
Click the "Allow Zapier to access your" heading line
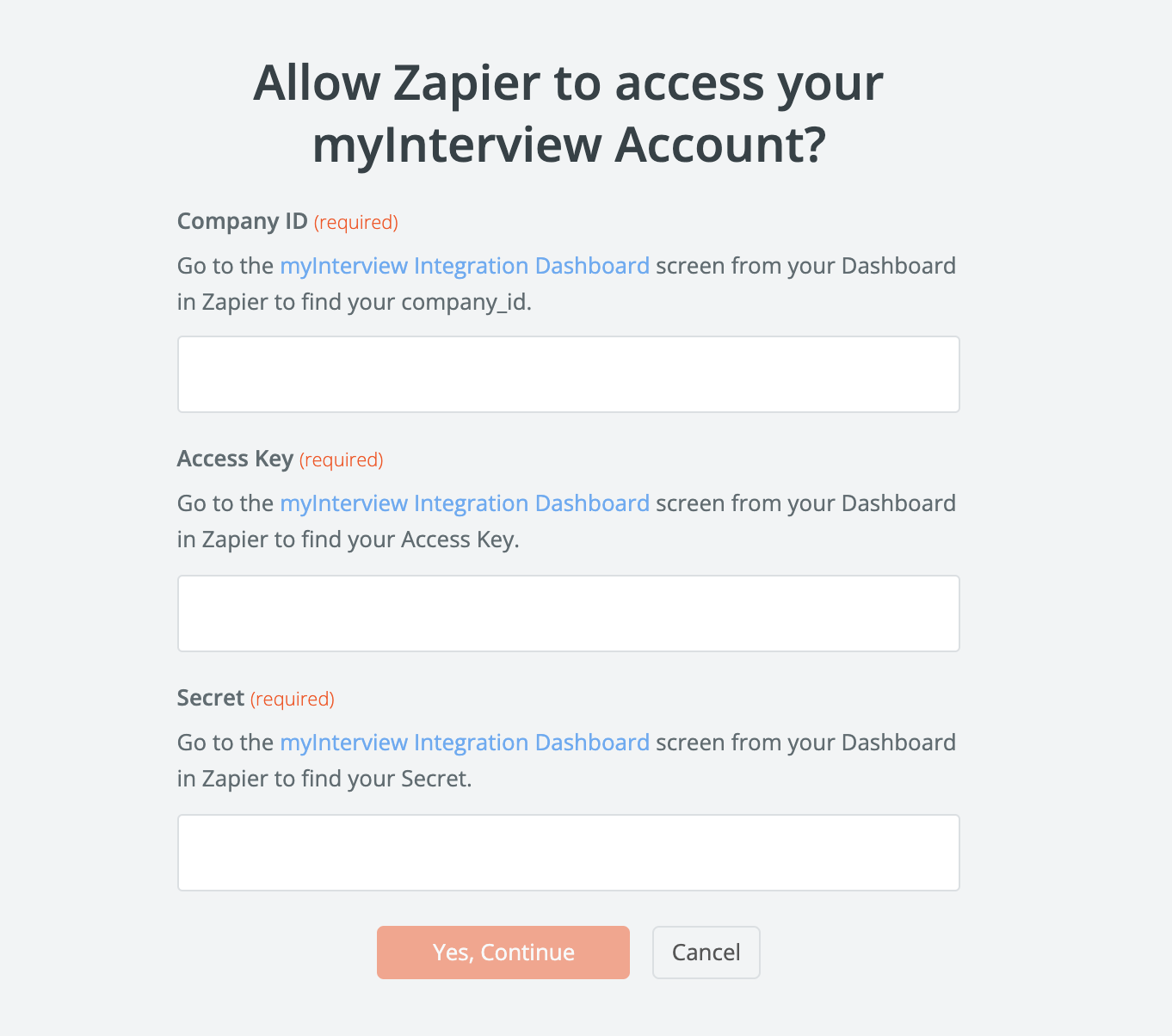point(568,83)
